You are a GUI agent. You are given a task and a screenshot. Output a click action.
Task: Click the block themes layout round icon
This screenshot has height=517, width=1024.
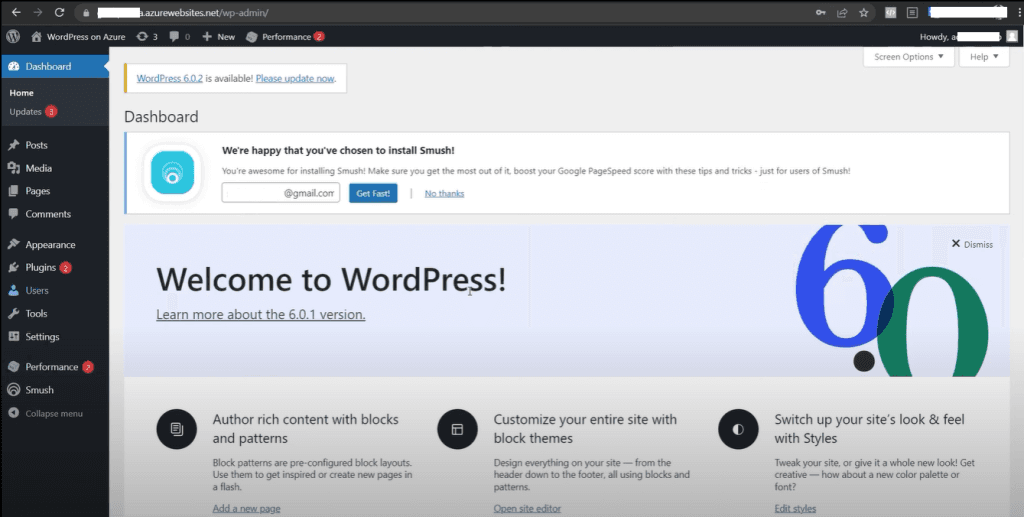coord(457,429)
